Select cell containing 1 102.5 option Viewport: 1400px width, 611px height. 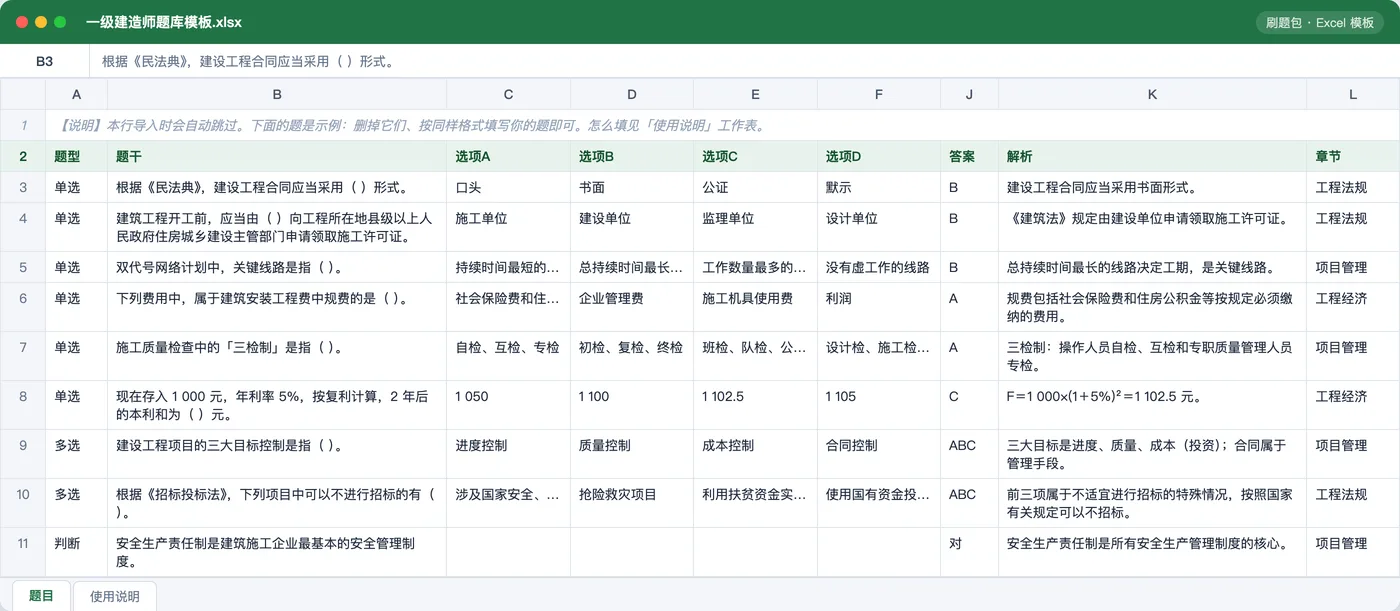point(755,404)
